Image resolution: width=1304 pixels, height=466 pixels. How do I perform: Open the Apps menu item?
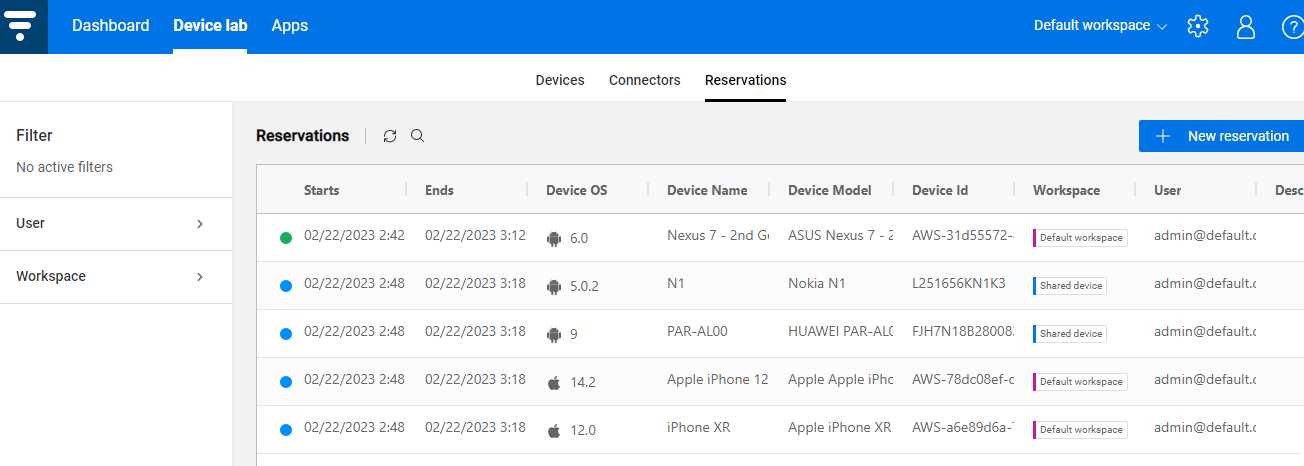pos(290,26)
